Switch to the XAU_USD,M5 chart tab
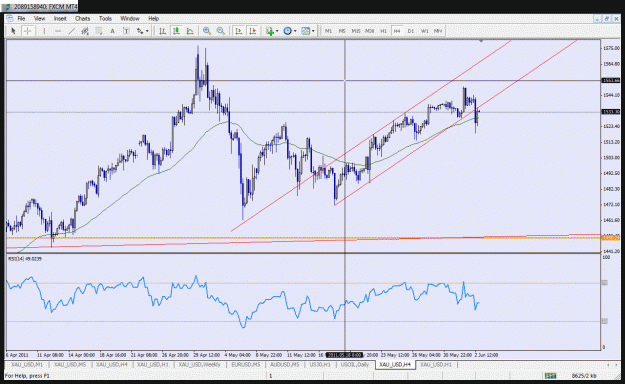Screen dimensions: 625x384 (x=70, y=364)
